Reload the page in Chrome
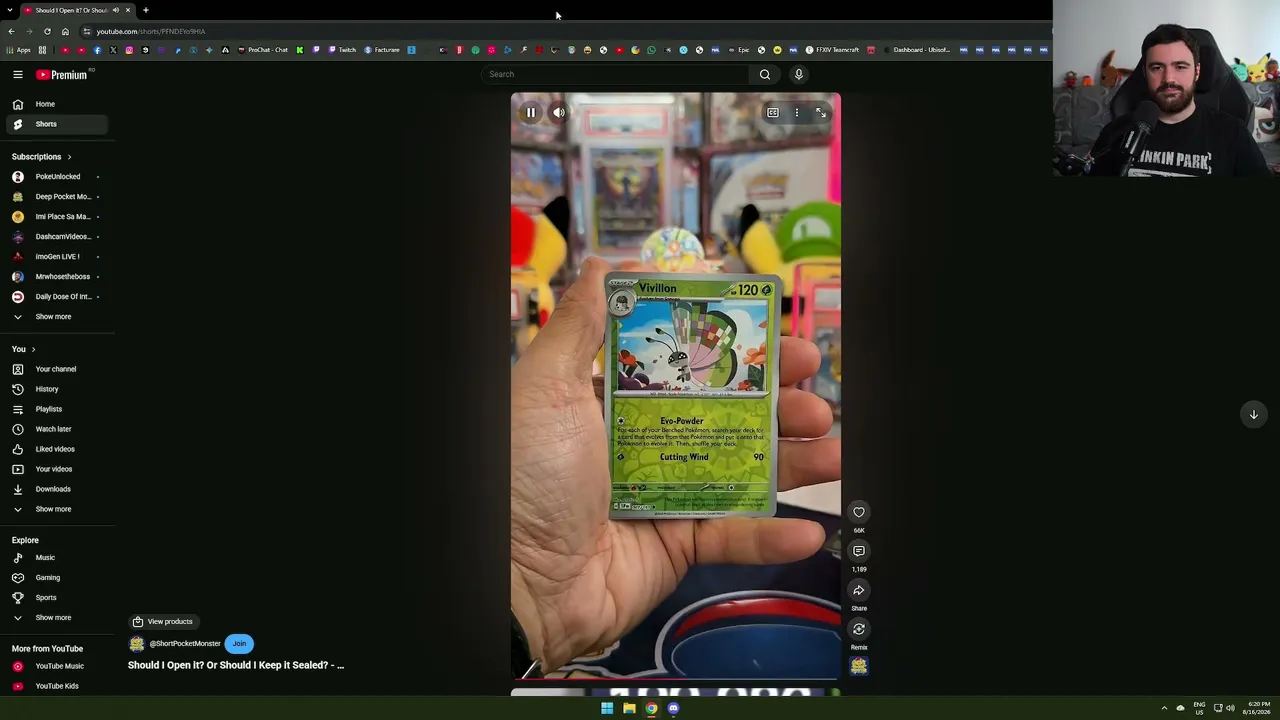 pyautogui.click(x=47, y=31)
